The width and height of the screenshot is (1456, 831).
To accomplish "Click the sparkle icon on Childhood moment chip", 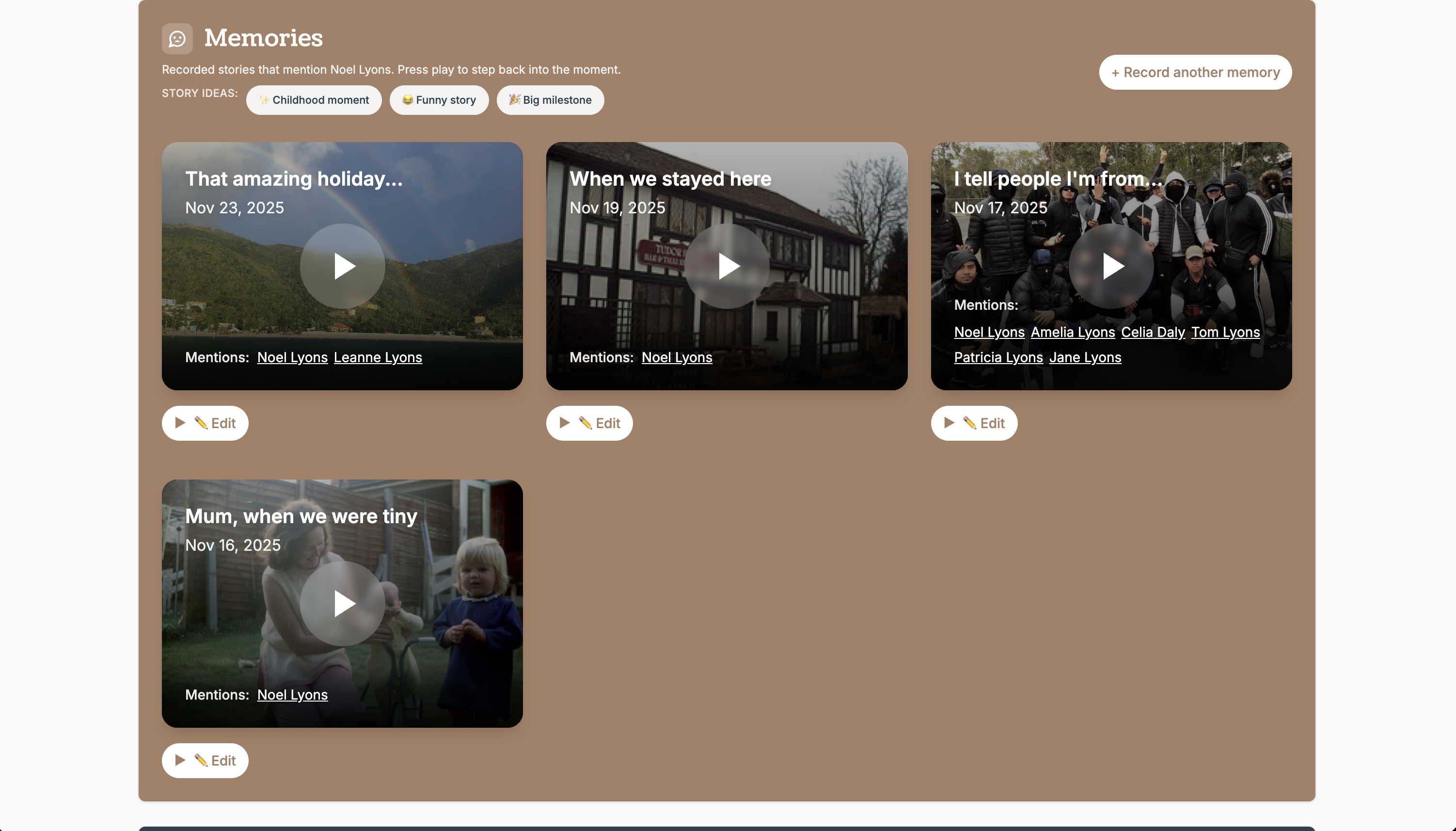I will (x=264, y=99).
